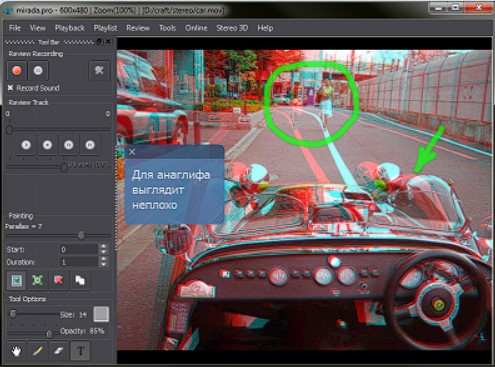Decrease the Duration value with down arrow

104,265
